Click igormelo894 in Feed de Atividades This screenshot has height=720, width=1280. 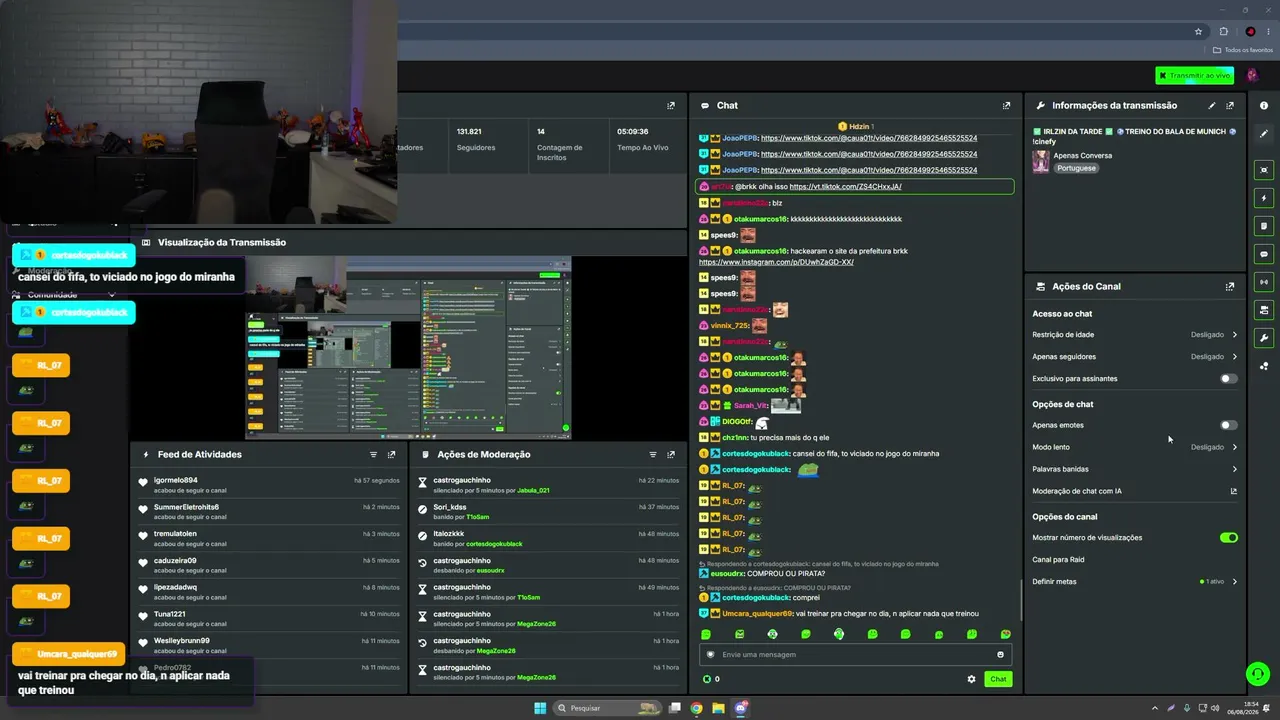(175, 480)
